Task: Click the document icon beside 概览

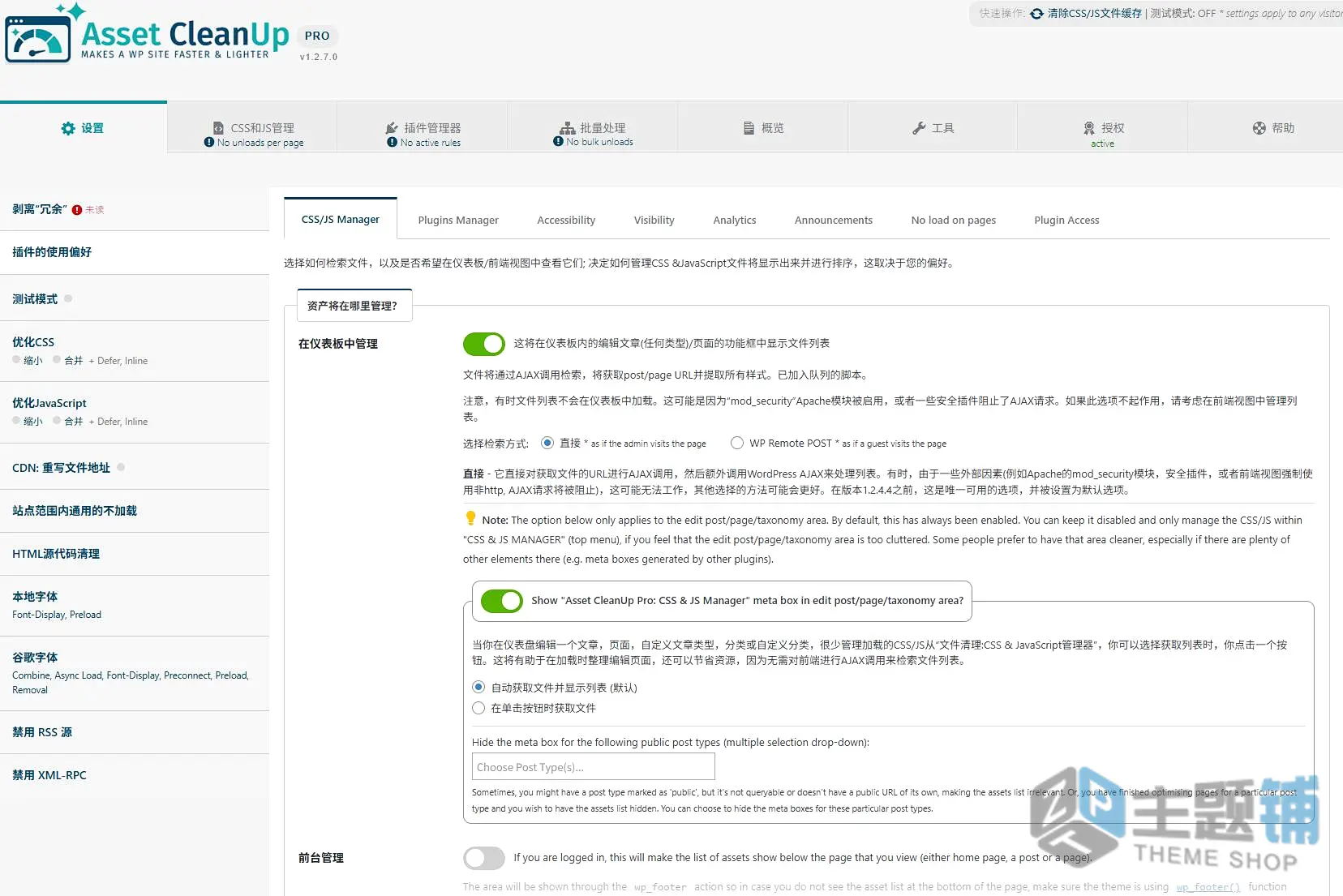Action: click(749, 128)
